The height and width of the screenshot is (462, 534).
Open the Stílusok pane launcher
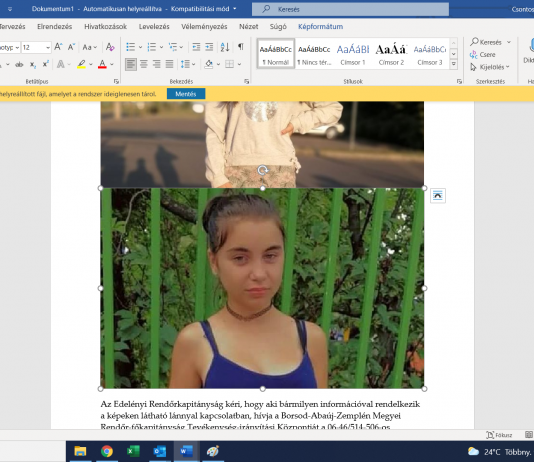[459, 82]
